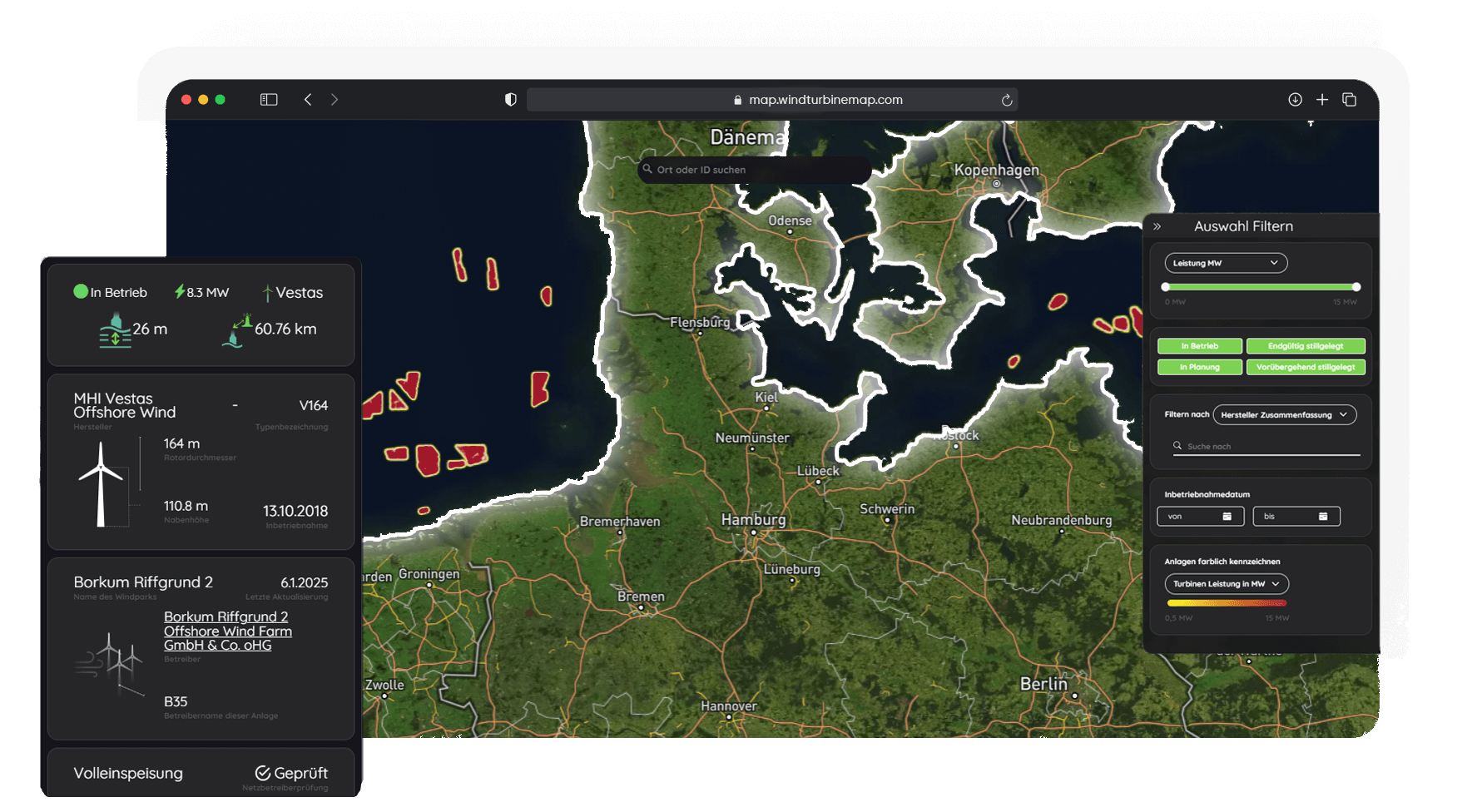Viewport: 1477px width, 812px height.
Task: Select last update date 6.1.2025
Action: (x=305, y=582)
